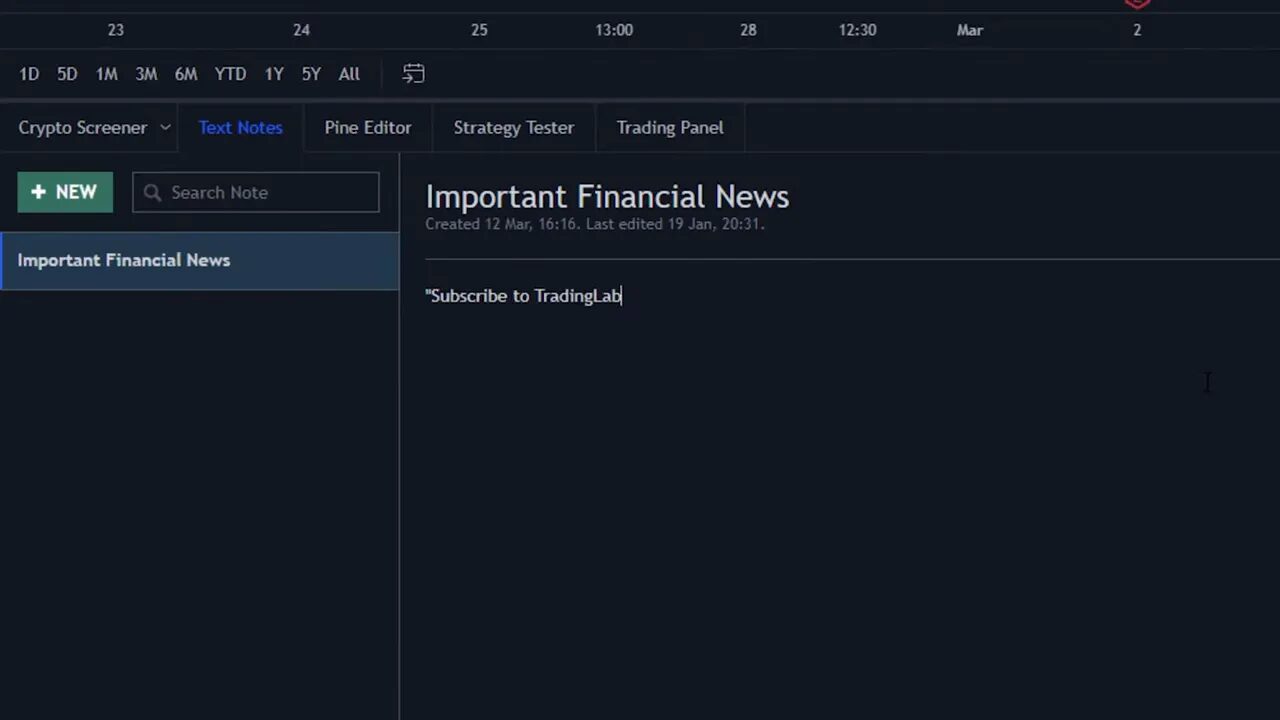Select the Text Notes tab
The height and width of the screenshot is (720, 1280).
[x=240, y=127]
